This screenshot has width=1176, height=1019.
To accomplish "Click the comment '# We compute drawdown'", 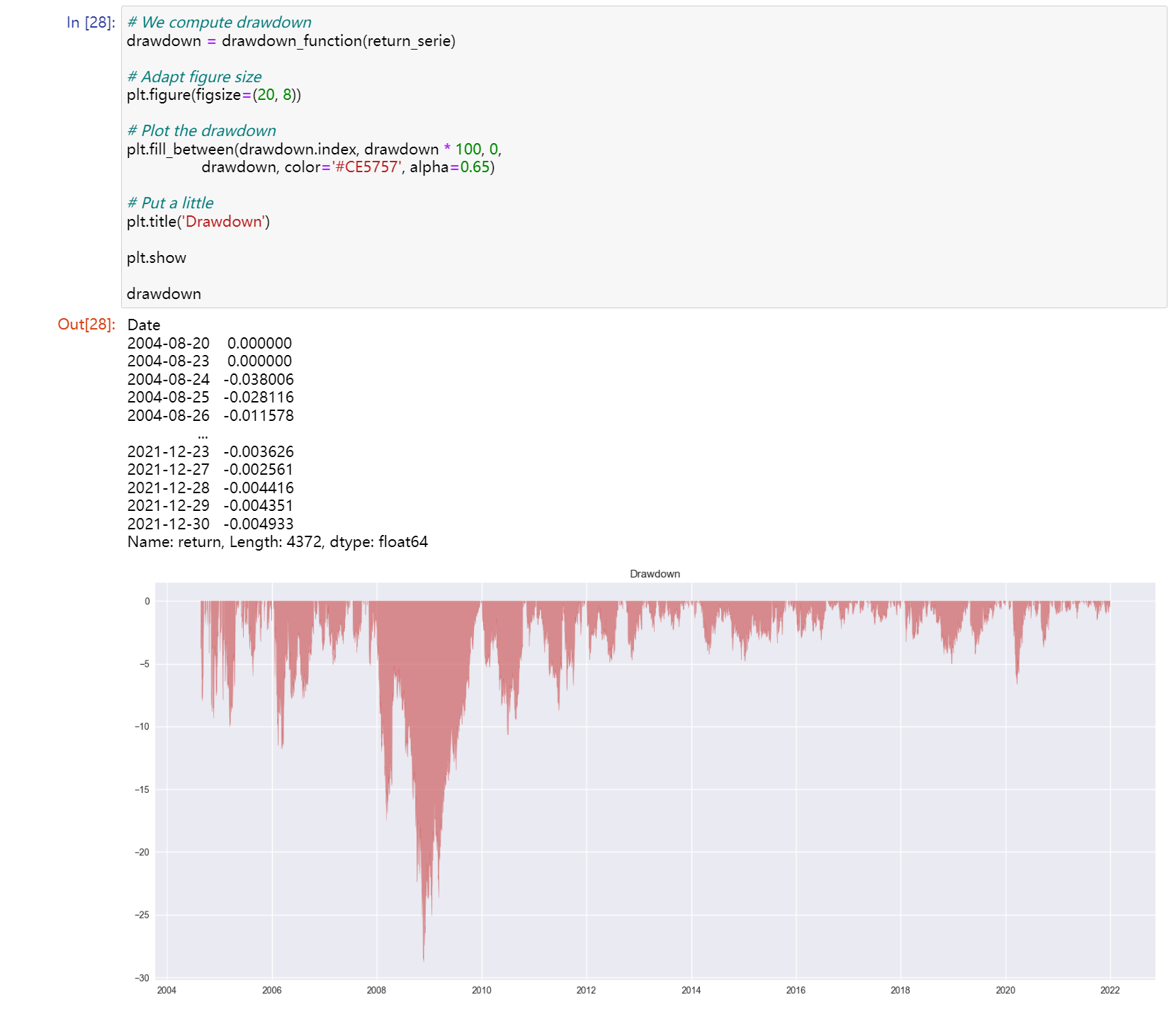I will click(x=219, y=23).
